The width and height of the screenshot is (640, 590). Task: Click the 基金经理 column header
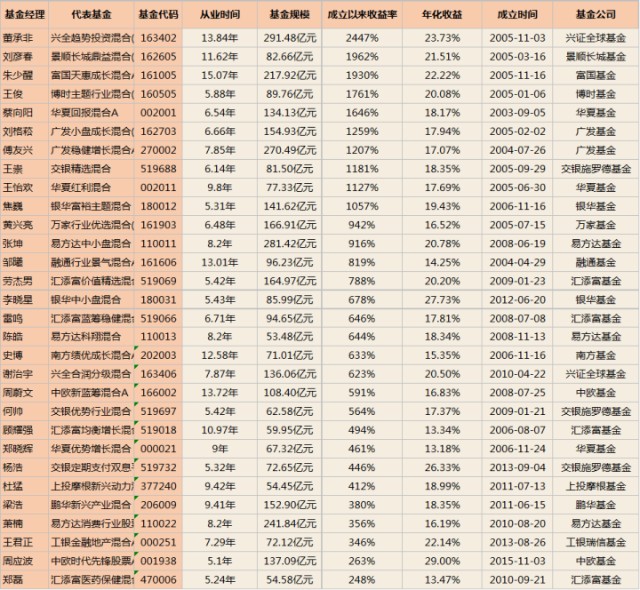pyautogui.click(x=24, y=15)
